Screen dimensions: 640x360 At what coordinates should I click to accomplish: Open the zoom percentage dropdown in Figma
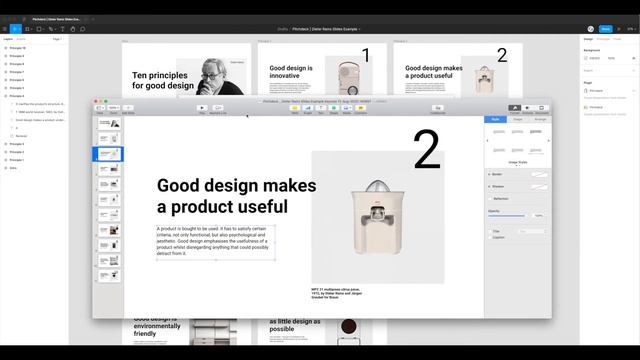pos(631,29)
